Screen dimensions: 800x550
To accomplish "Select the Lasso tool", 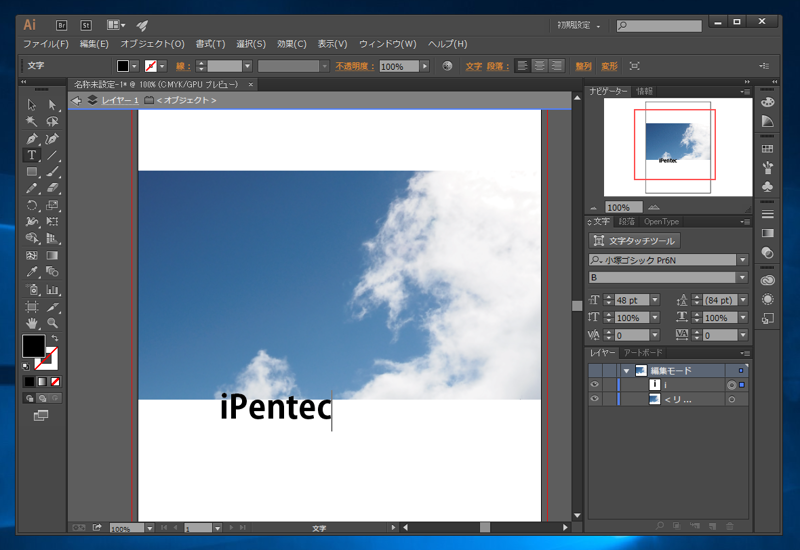I will click(52, 121).
